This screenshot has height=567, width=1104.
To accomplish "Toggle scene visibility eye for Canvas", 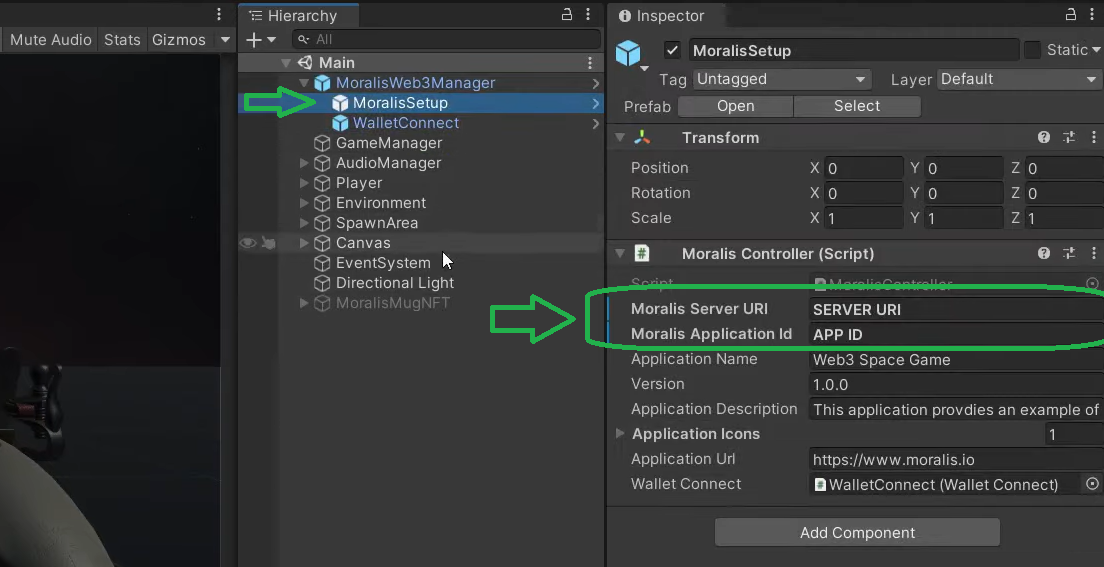I will pyautogui.click(x=248, y=243).
